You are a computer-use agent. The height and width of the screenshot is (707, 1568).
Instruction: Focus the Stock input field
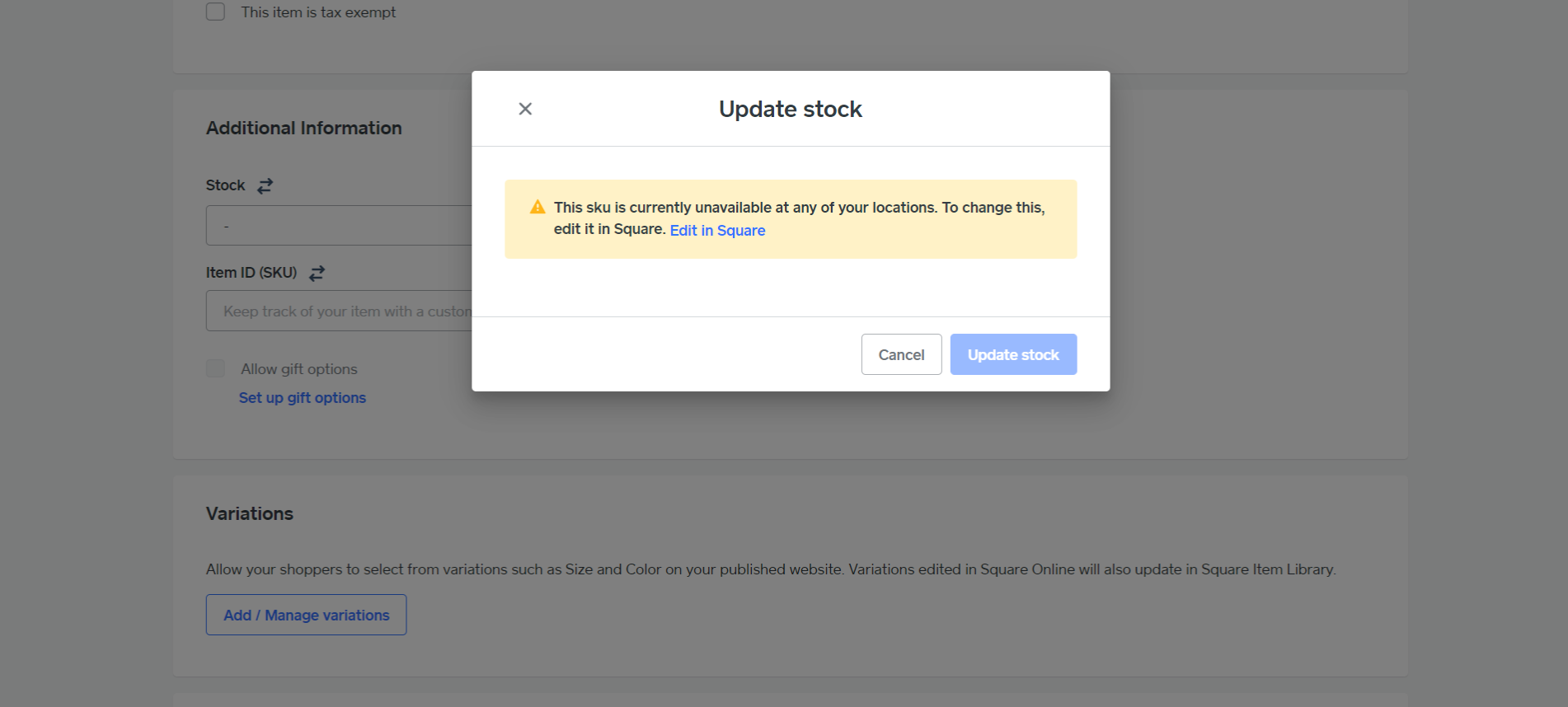pyautogui.click(x=339, y=225)
